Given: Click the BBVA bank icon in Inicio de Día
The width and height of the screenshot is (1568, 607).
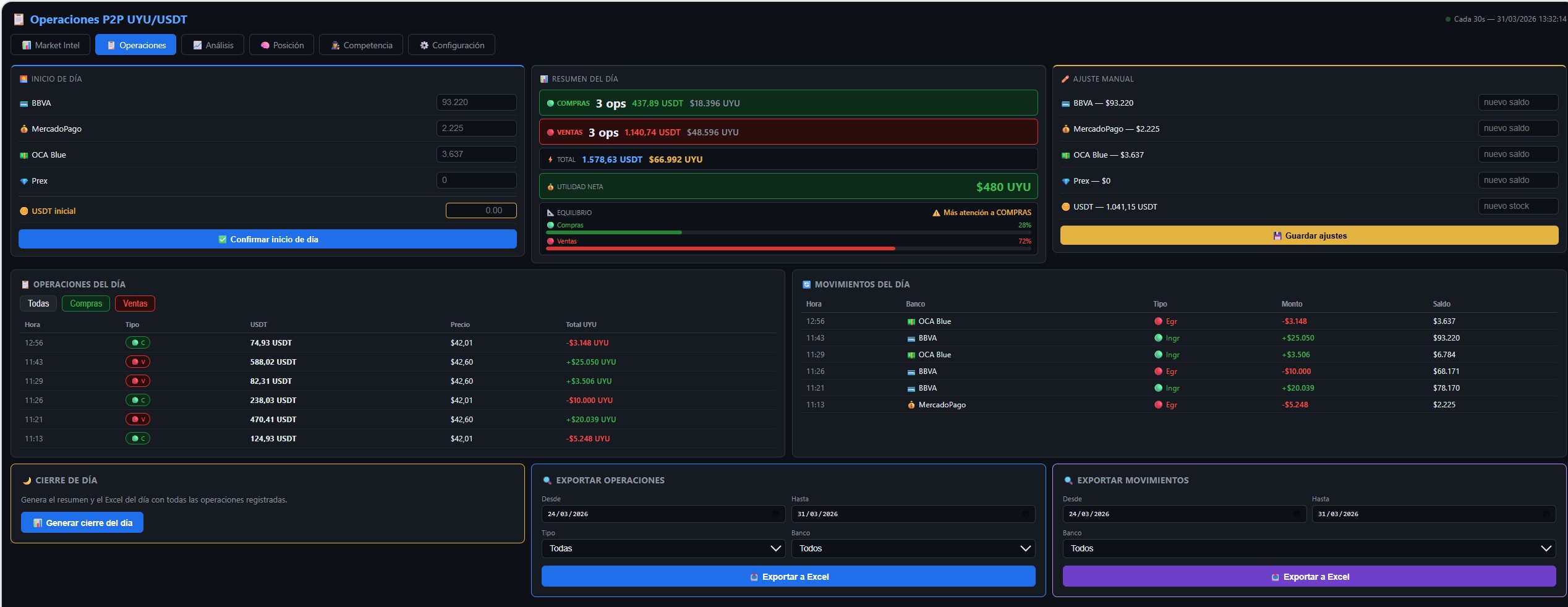Looking at the screenshot, I should (24, 104).
